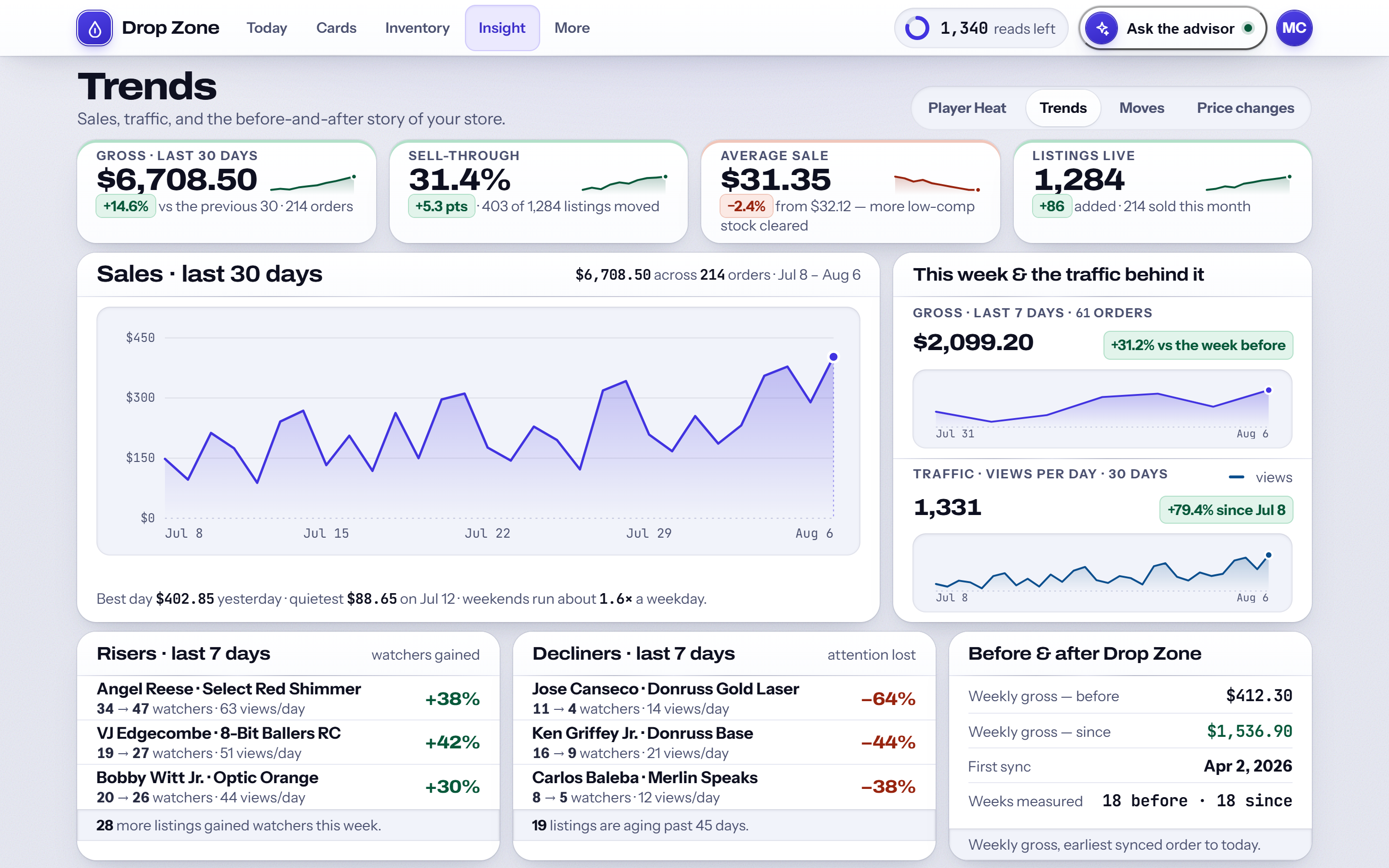Click the First sync Apr 2, 2026 date
The width and height of the screenshot is (1389, 868).
1248,766
